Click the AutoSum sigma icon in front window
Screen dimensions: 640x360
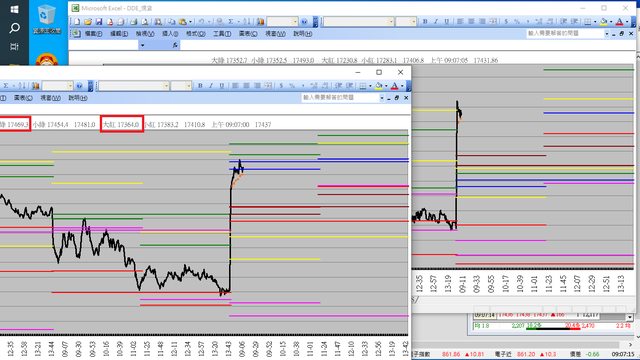pos(6,86)
